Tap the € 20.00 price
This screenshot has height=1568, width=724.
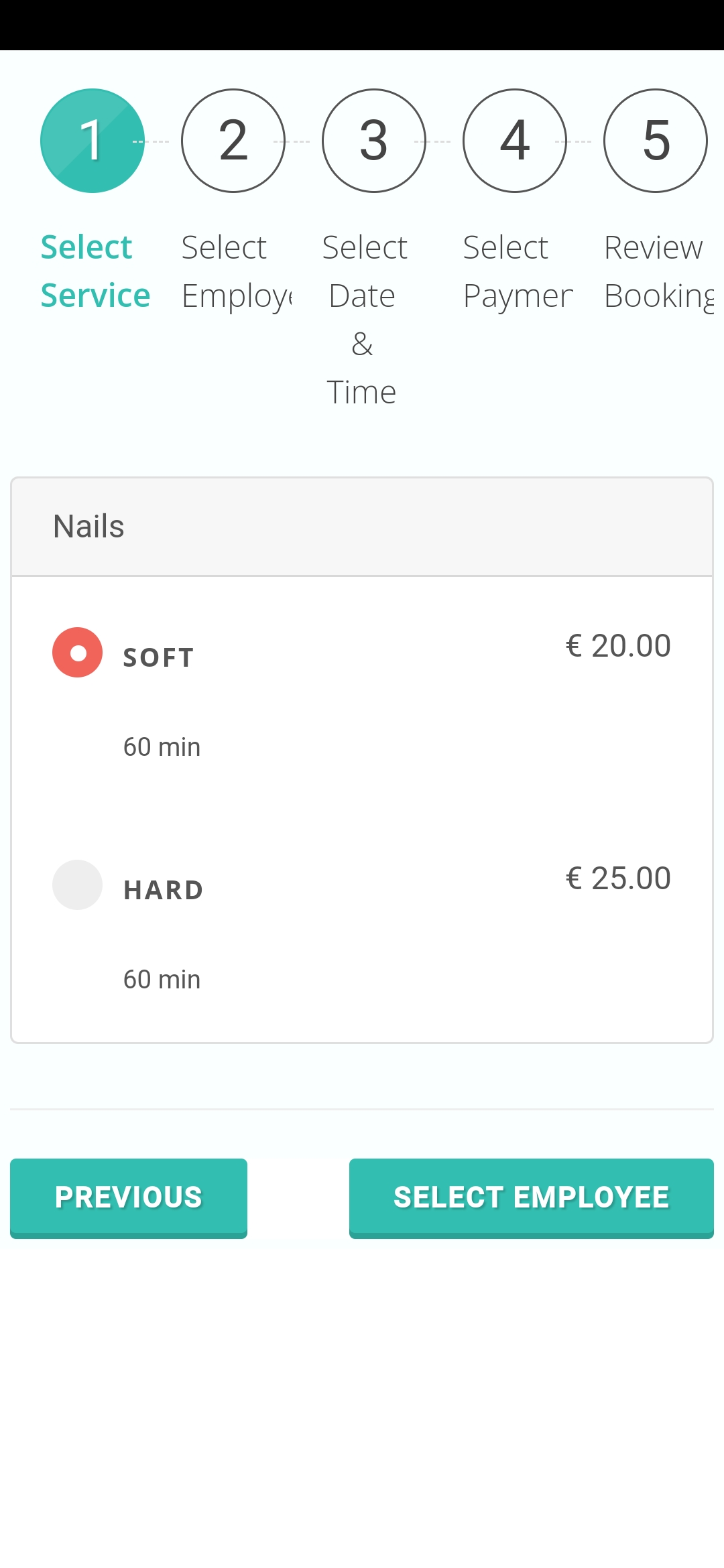[618, 646]
